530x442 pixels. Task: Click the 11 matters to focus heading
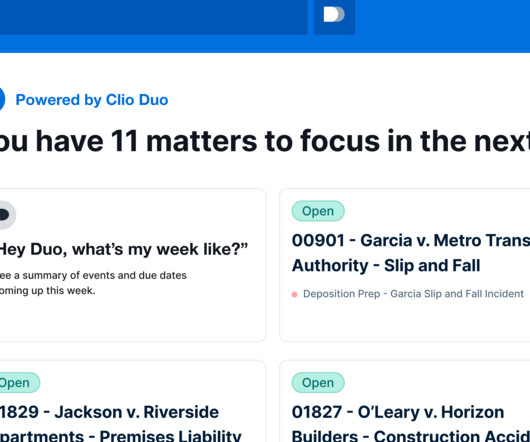[265, 141]
